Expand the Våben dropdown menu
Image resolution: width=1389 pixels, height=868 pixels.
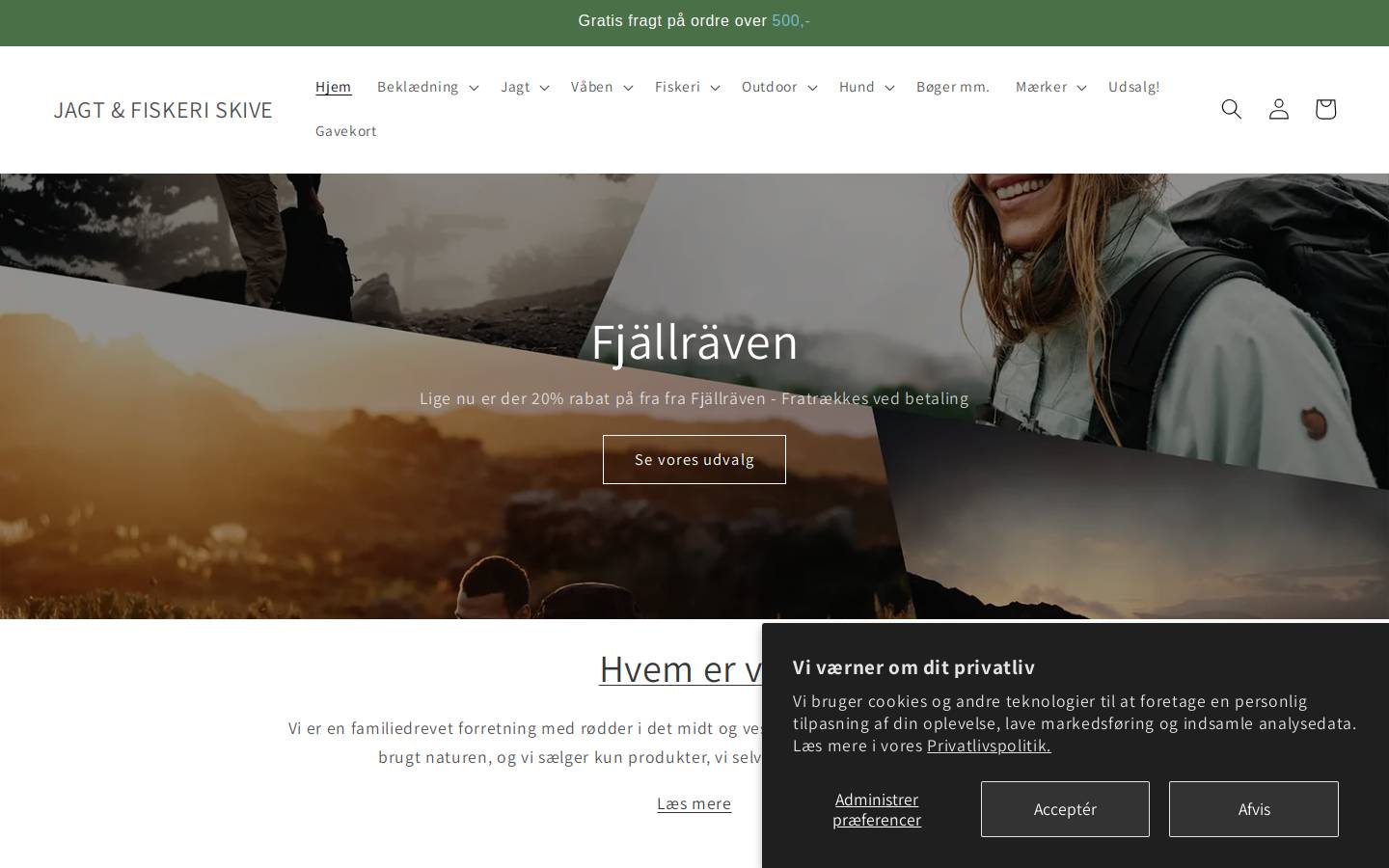point(601,87)
